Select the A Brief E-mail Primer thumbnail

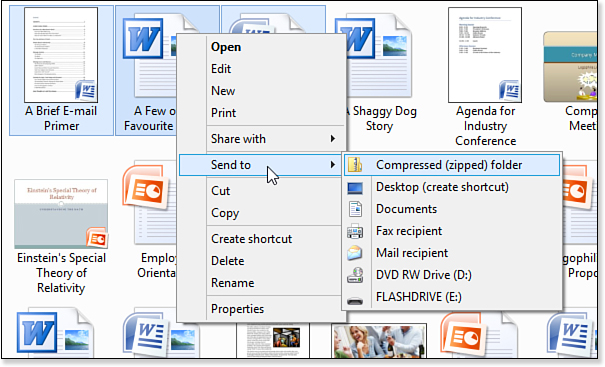(61, 55)
